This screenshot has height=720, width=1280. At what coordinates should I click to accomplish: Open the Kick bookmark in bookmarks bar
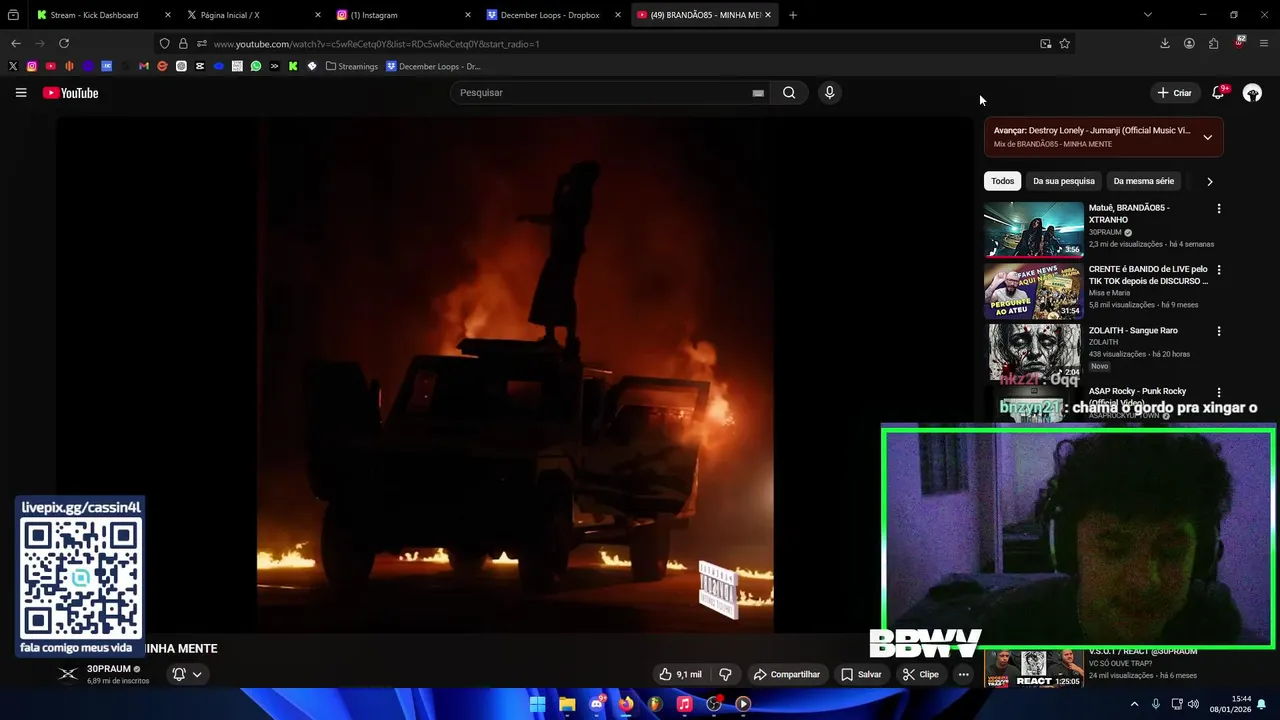pos(293,67)
